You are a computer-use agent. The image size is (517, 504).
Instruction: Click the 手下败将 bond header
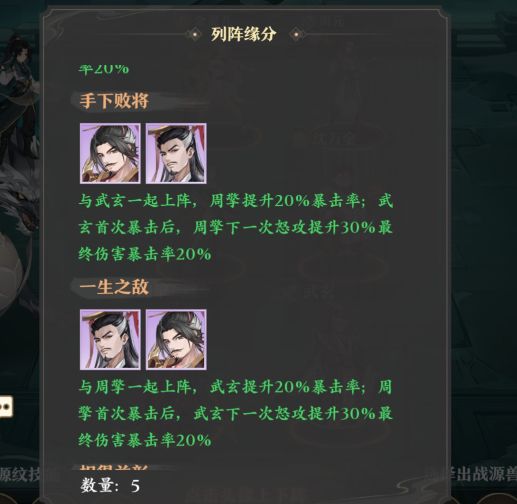114,100
